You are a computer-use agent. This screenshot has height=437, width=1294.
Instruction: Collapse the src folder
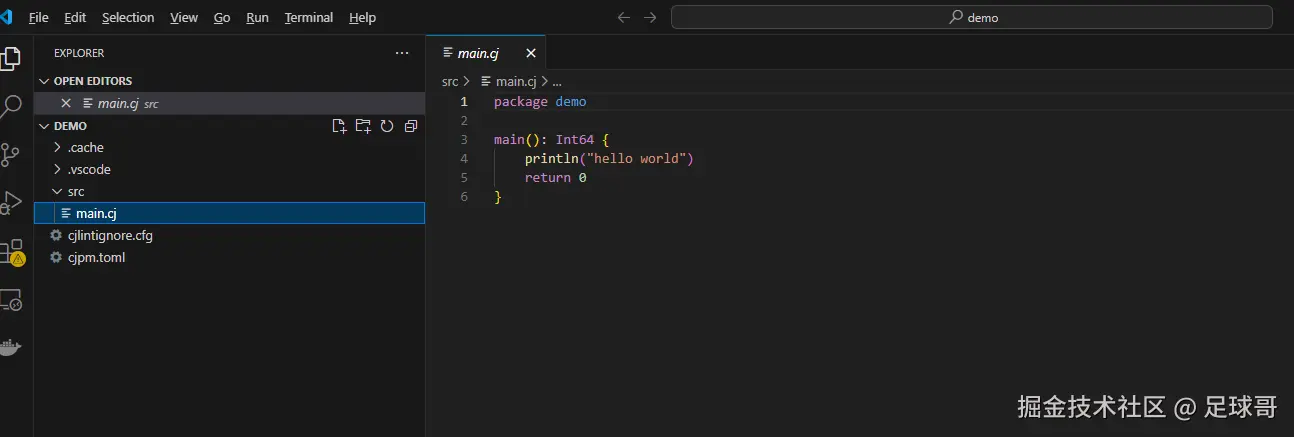coord(57,191)
